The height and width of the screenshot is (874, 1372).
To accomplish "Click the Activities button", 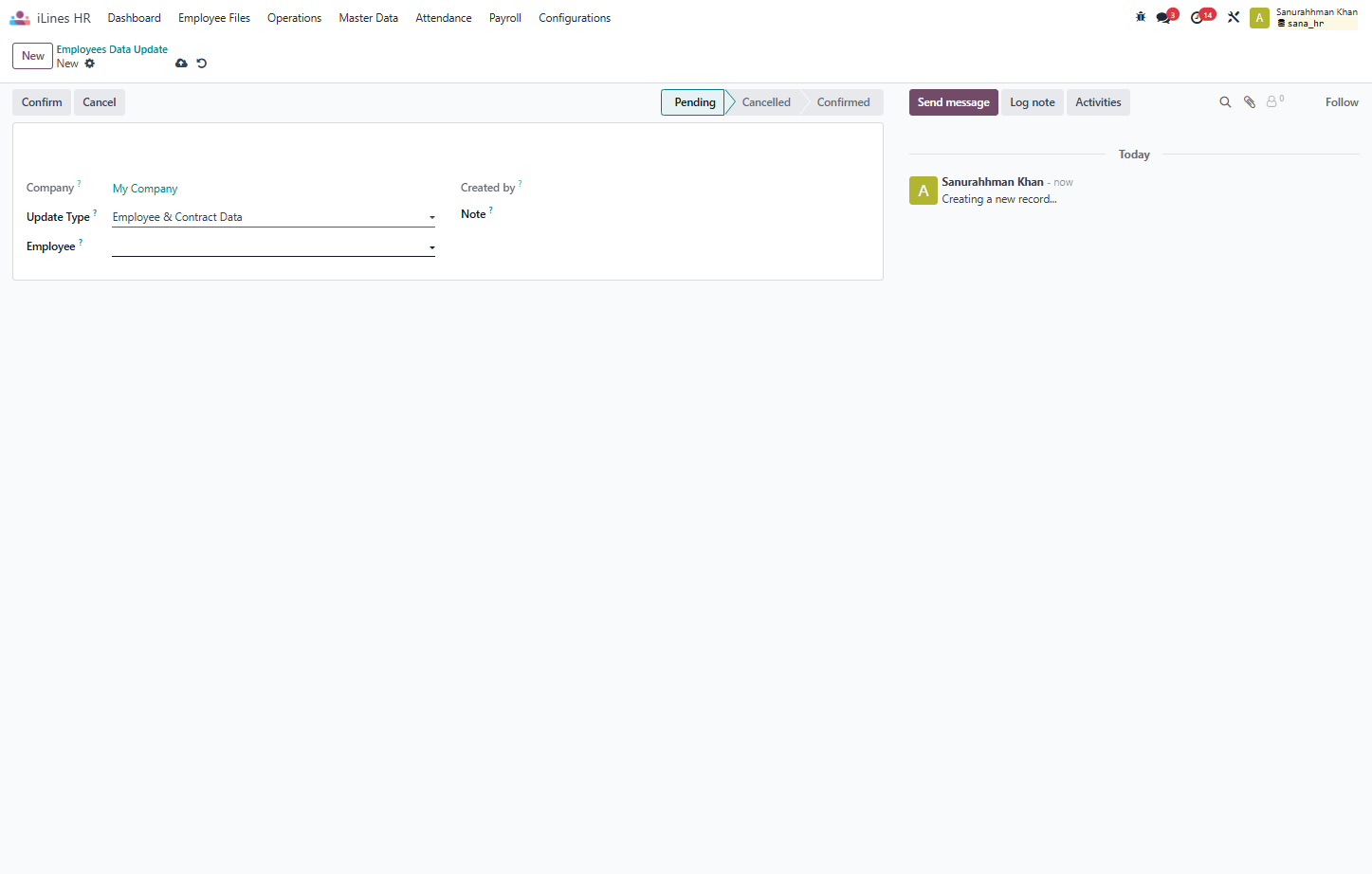I will (1098, 102).
